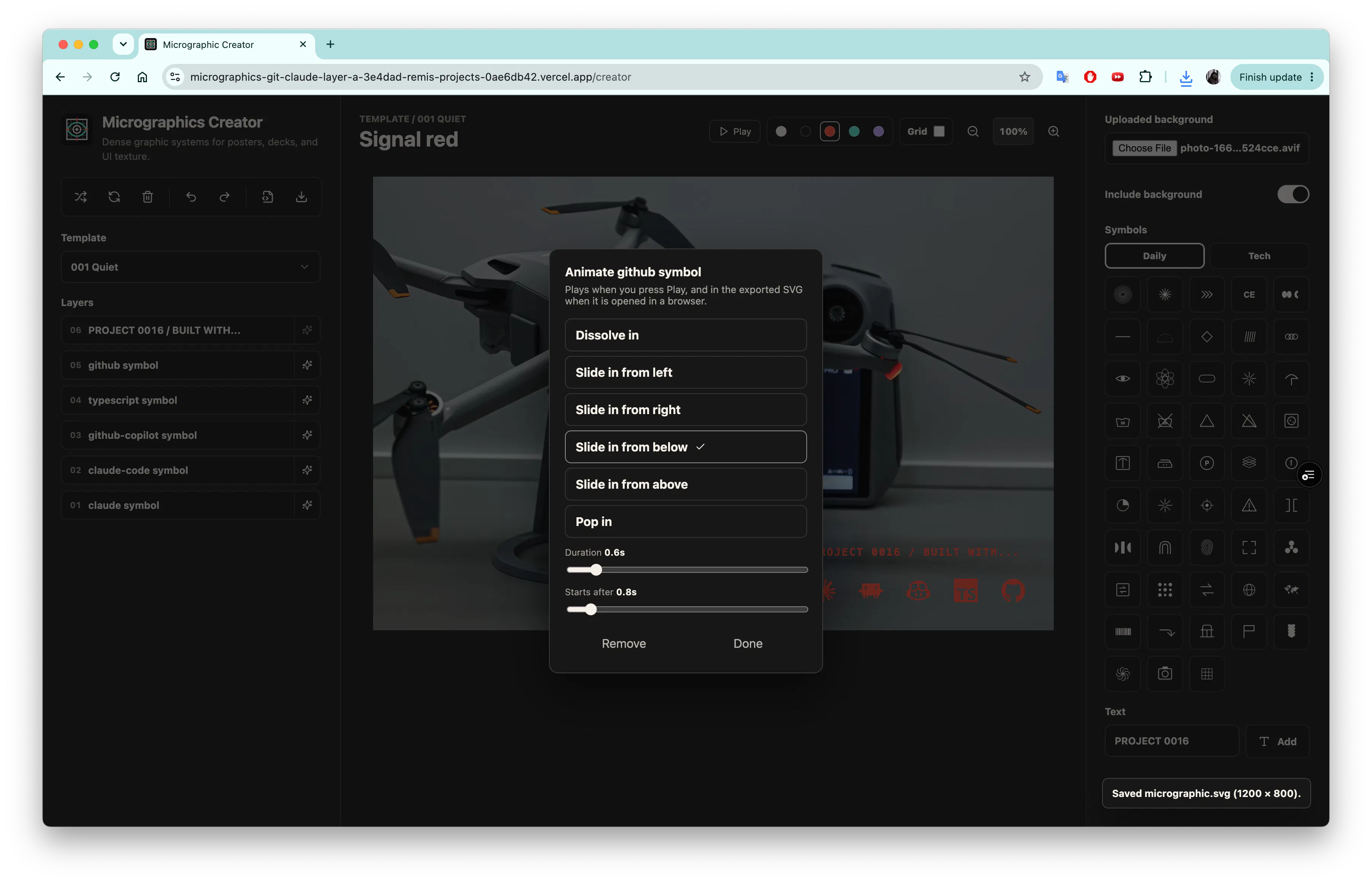Screen dimensions: 1372x883
Task: Click the Starts after slider handle
Action: click(591, 609)
